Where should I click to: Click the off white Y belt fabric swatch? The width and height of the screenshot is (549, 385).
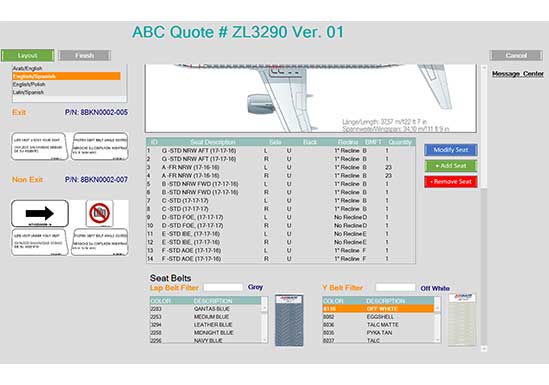tap(462, 320)
